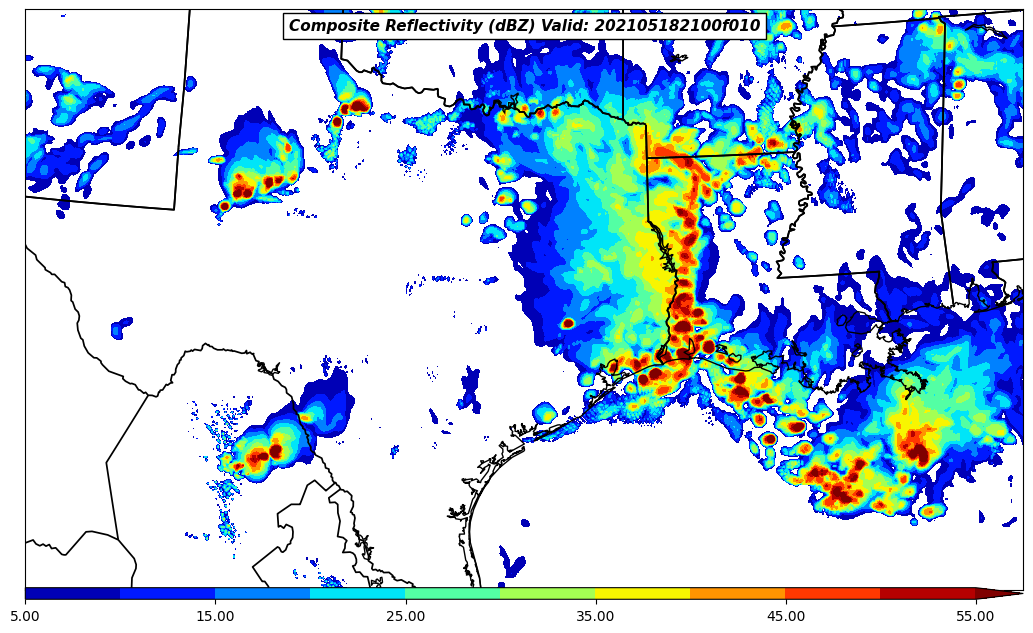Select the 25.00 colorbar tick label
Screen dimensions: 1033x633
pyautogui.click(x=405, y=616)
